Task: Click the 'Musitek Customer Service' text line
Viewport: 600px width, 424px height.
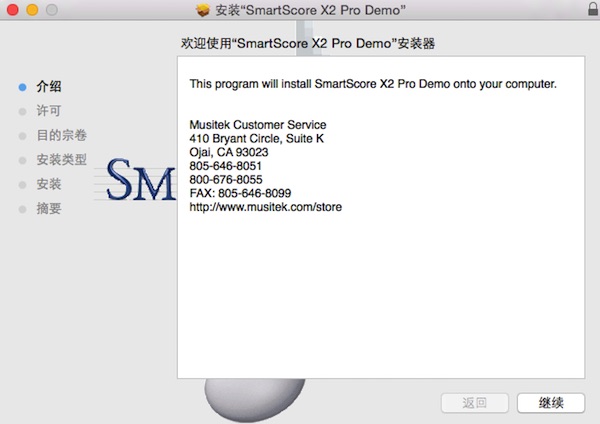Action: pyautogui.click(x=258, y=125)
